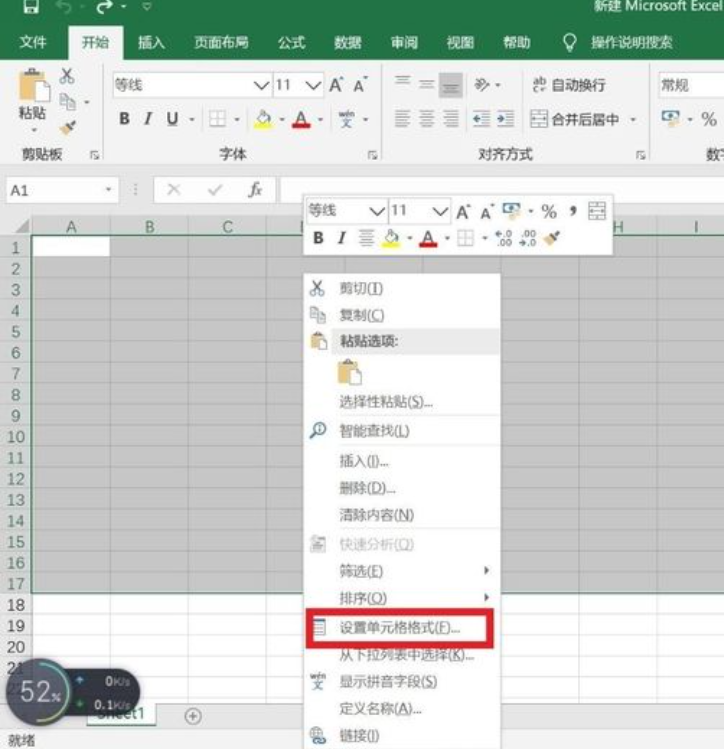724x749 pixels.
Task: Choose 智能查找(L) in context menu
Action: [x=402, y=431]
